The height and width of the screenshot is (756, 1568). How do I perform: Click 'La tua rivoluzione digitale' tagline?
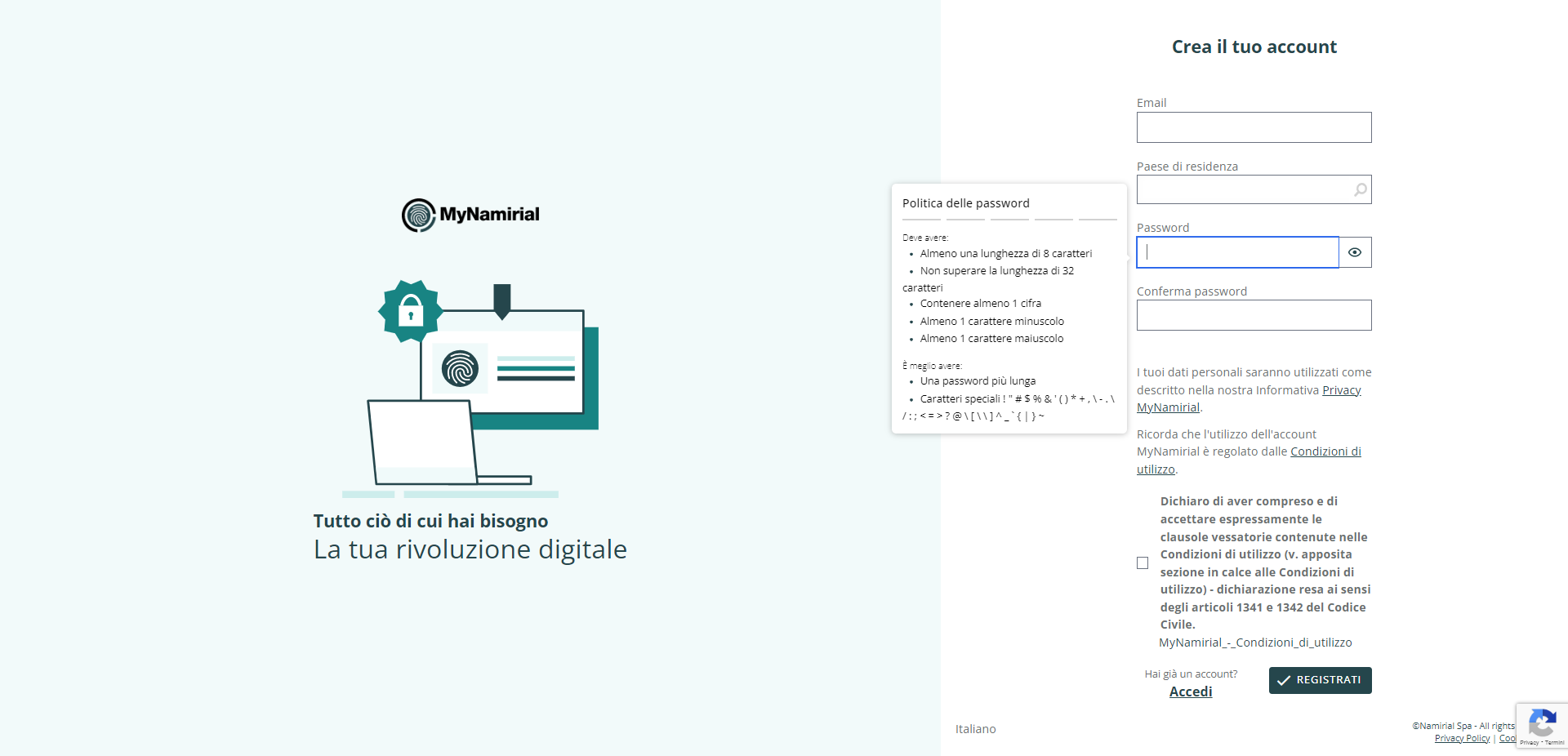pyautogui.click(x=470, y=549)
